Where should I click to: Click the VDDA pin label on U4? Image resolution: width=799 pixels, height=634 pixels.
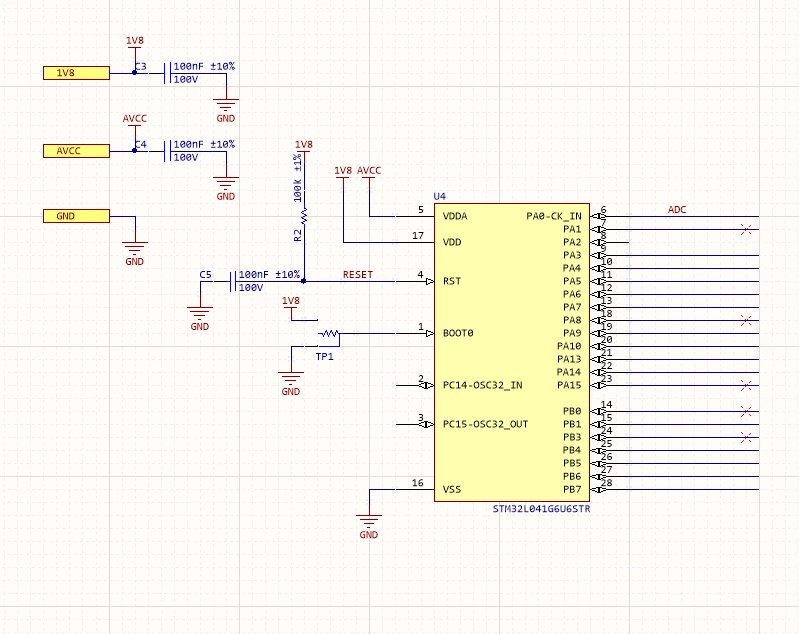pos(455,216)
